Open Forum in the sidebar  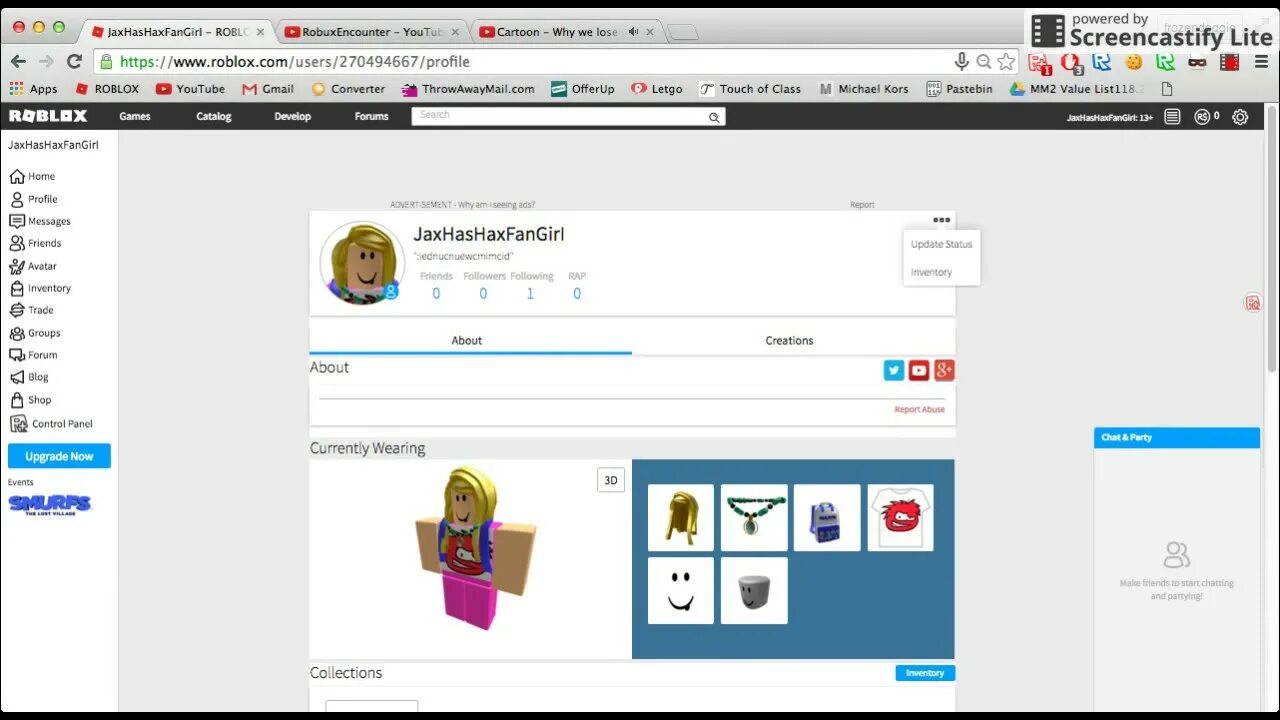[x=33, y=355]
